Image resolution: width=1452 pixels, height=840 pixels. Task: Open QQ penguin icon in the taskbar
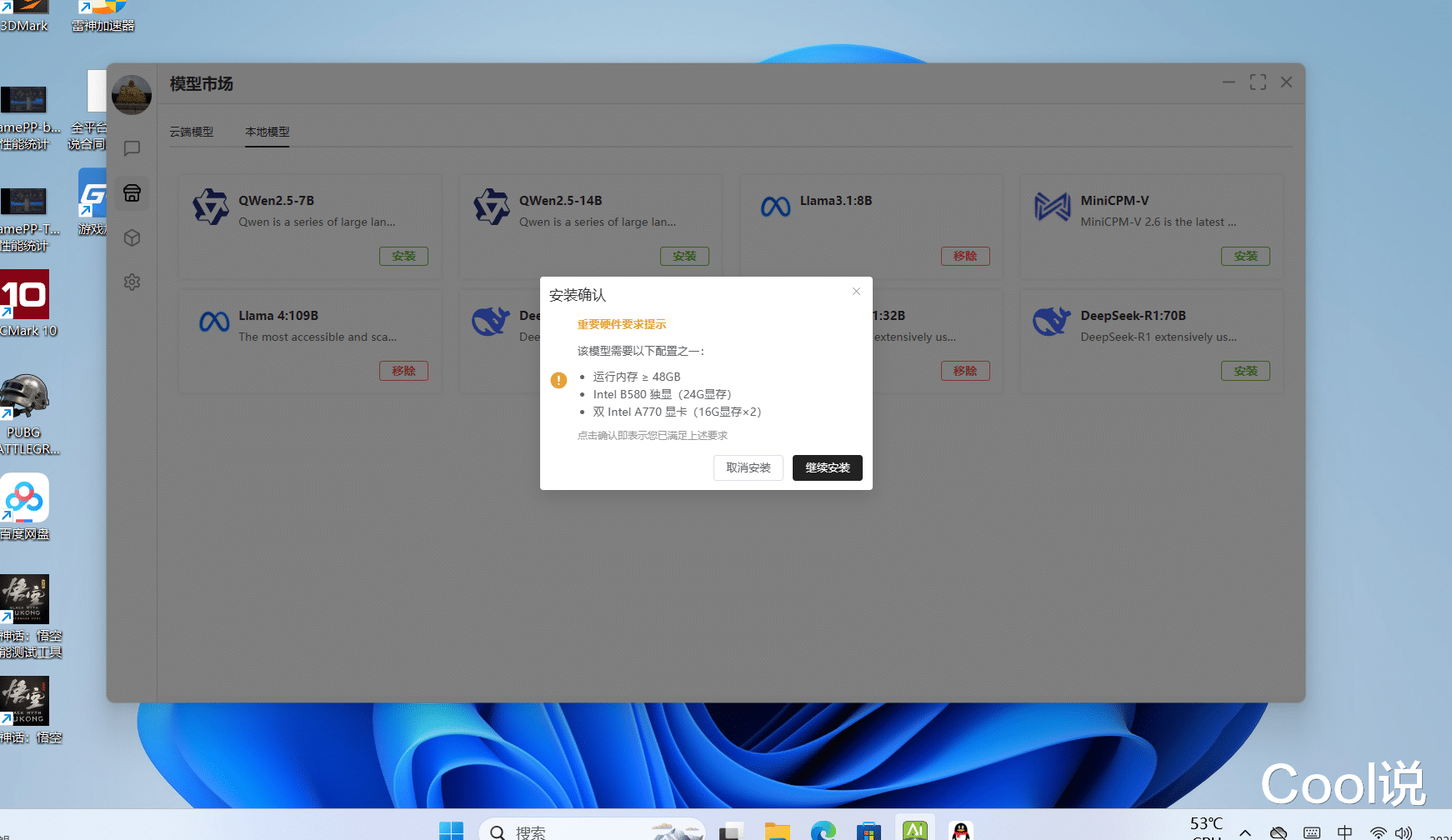click(960, 831)
